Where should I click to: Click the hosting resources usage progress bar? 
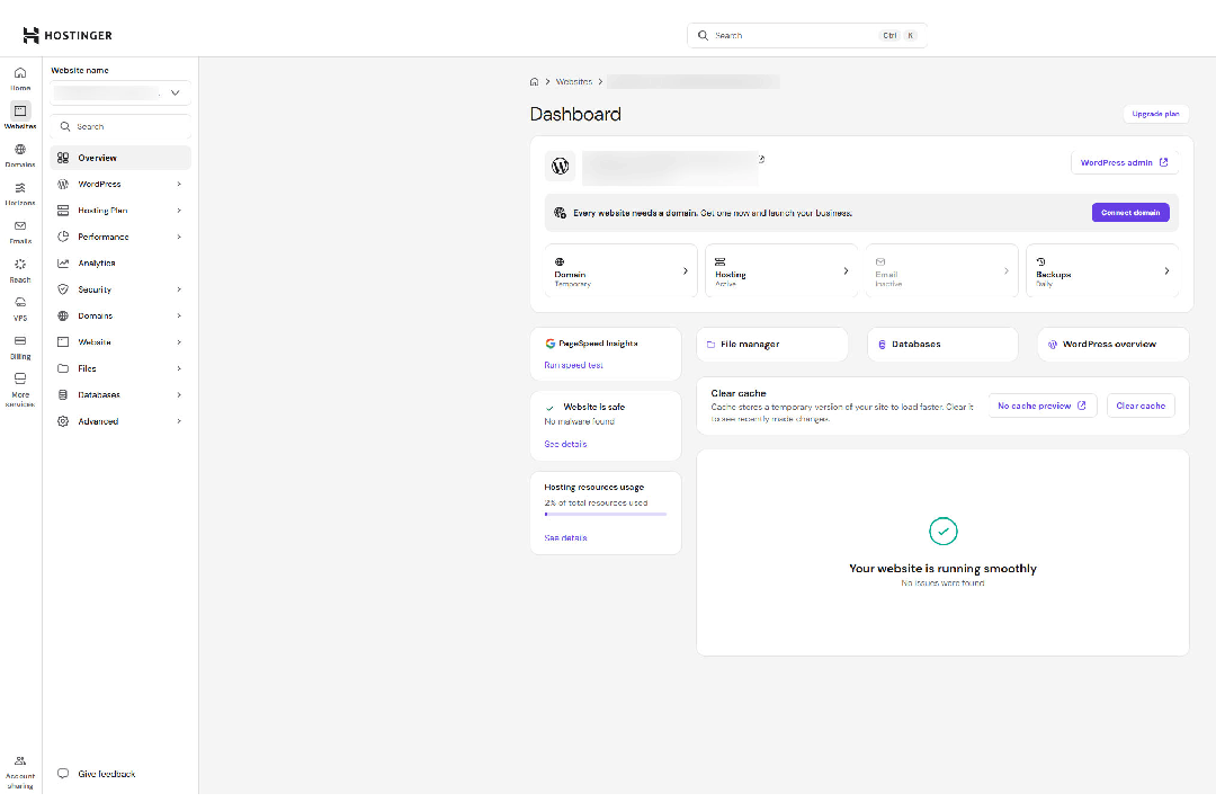coord(605,514)
